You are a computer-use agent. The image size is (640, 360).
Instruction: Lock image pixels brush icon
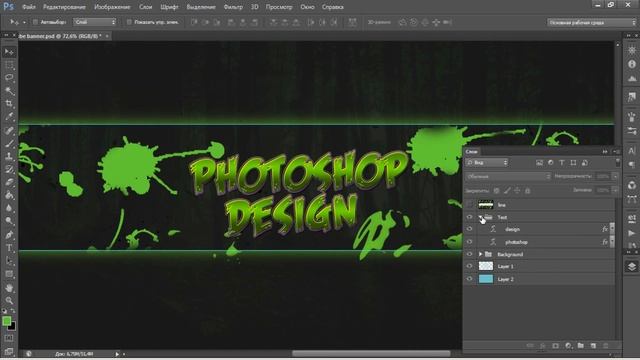click(x=507, y=191)
